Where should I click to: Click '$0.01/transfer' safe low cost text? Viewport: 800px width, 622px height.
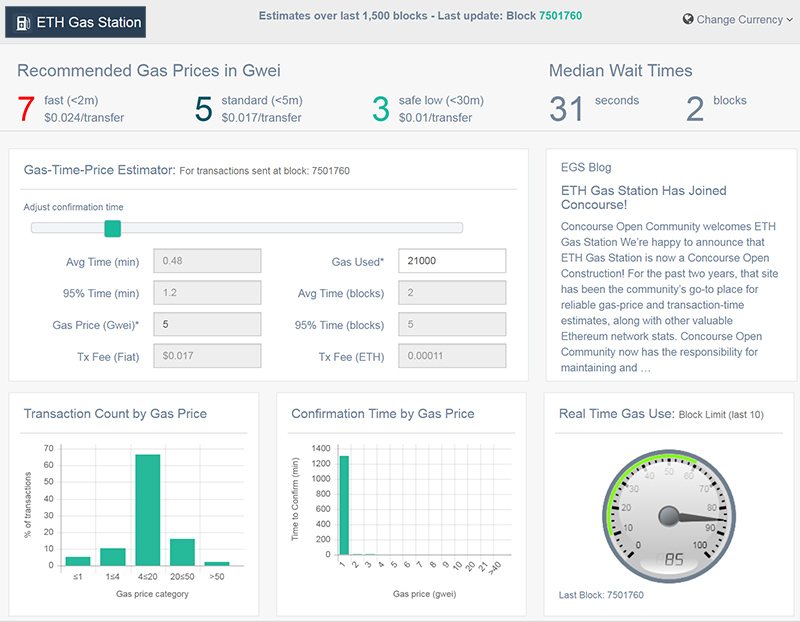pos(435,117)
